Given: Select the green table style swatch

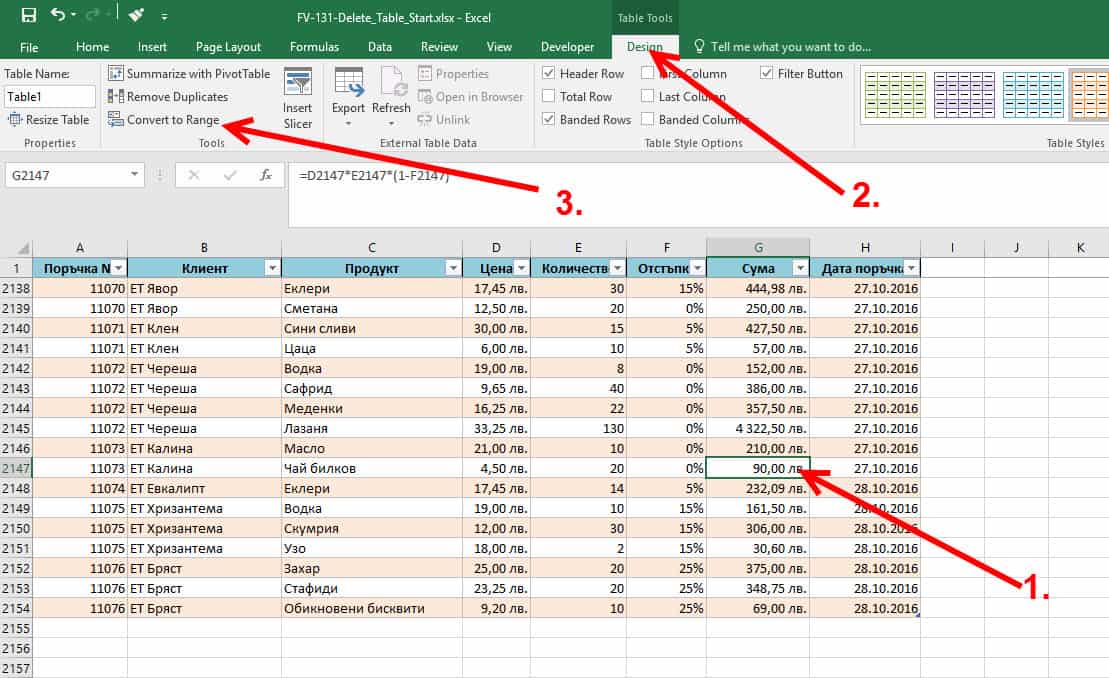Looking at the screenshot, I should (895, 95).
